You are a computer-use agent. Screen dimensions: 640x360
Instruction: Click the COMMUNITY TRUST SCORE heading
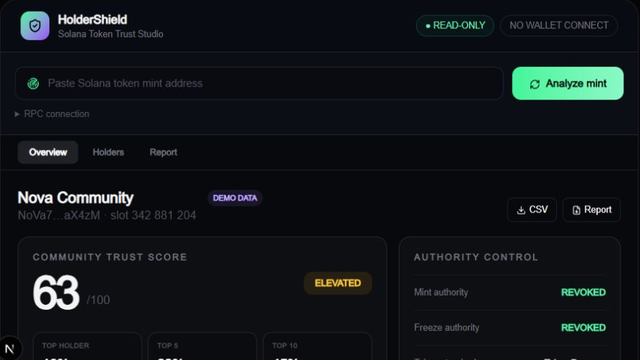(110, 257)
